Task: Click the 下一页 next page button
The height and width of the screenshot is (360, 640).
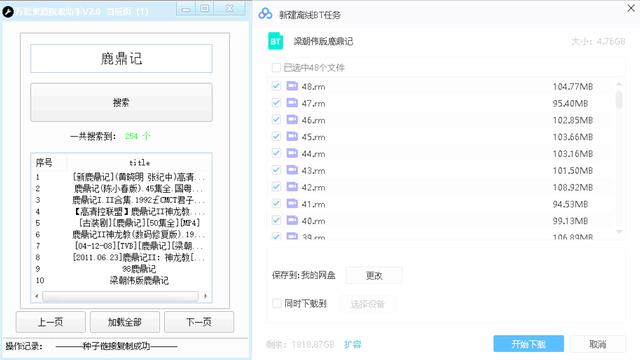Action: (199, 322)
